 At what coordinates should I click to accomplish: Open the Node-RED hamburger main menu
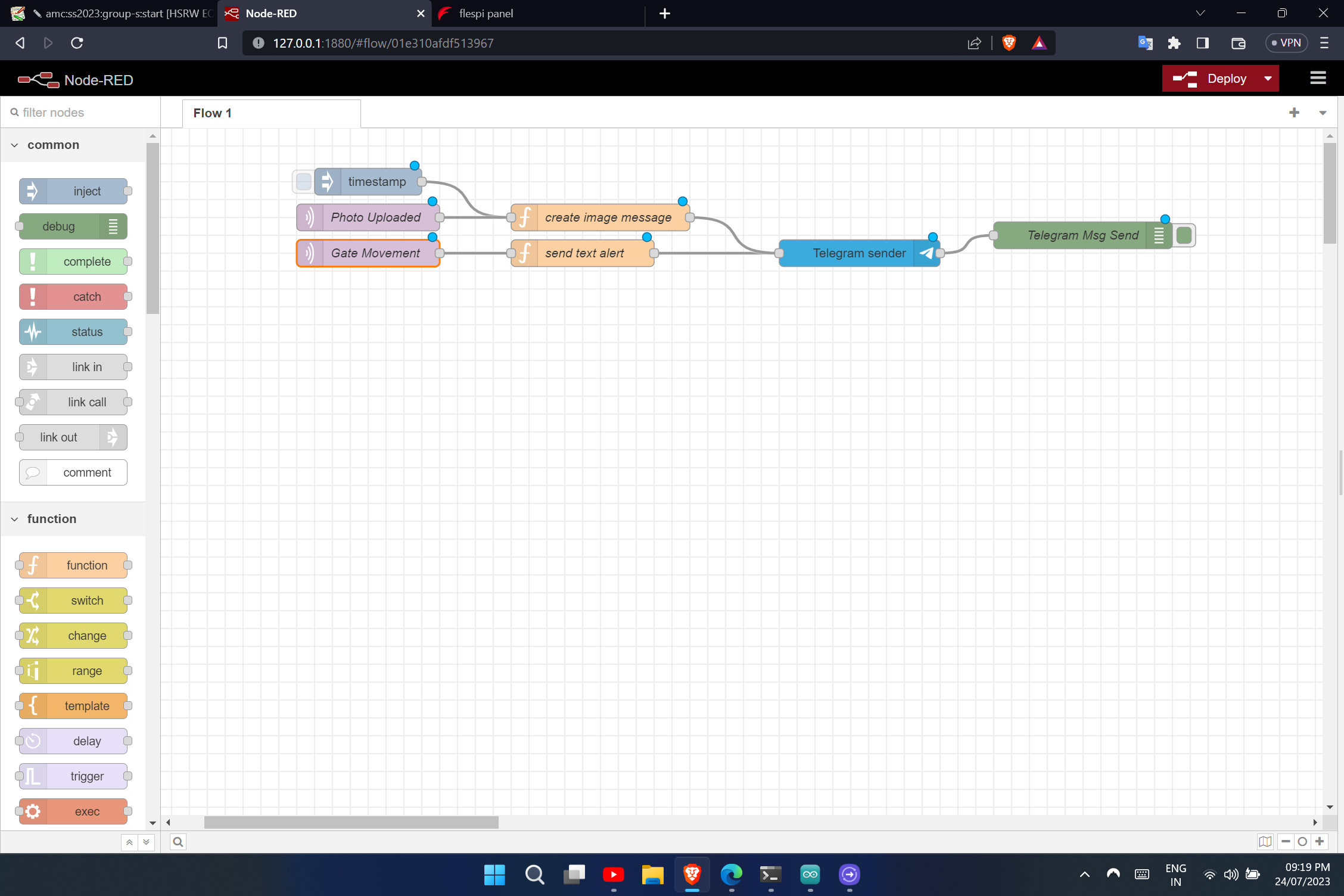pyautogui.click(x=1318, y=79)
